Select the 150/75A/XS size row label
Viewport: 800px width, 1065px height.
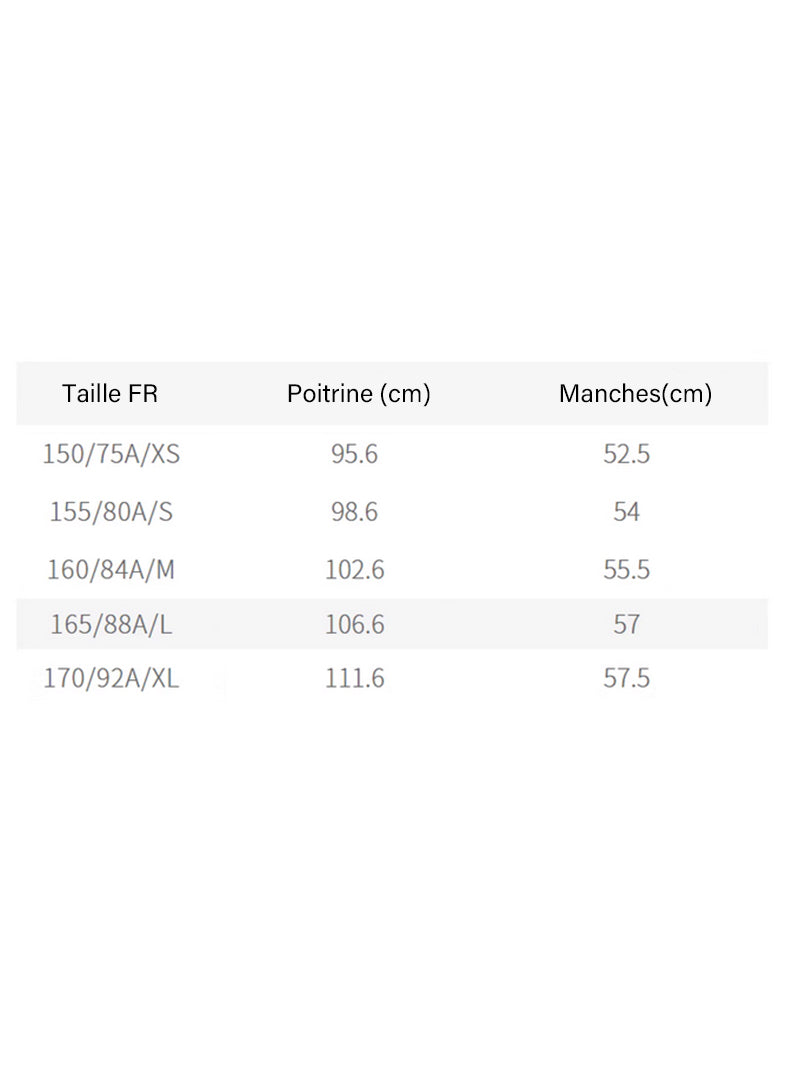pyautogui.click(x=111, y=454)
